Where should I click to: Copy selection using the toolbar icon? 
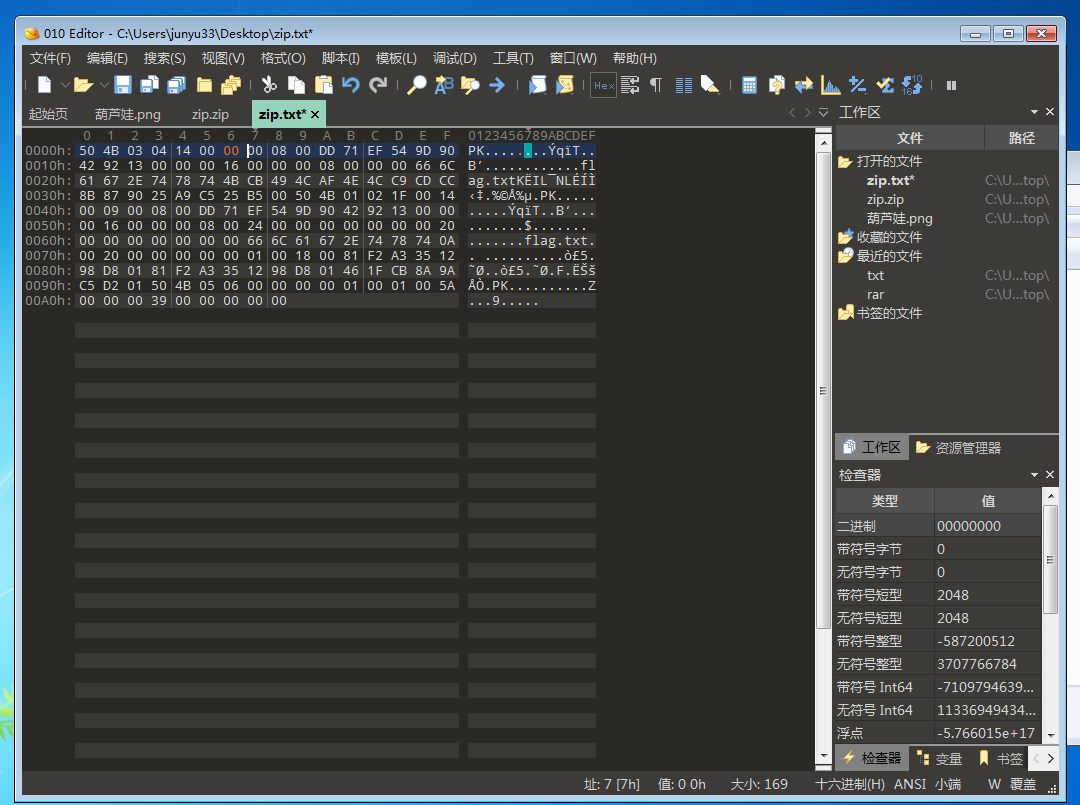click(296, 85)
